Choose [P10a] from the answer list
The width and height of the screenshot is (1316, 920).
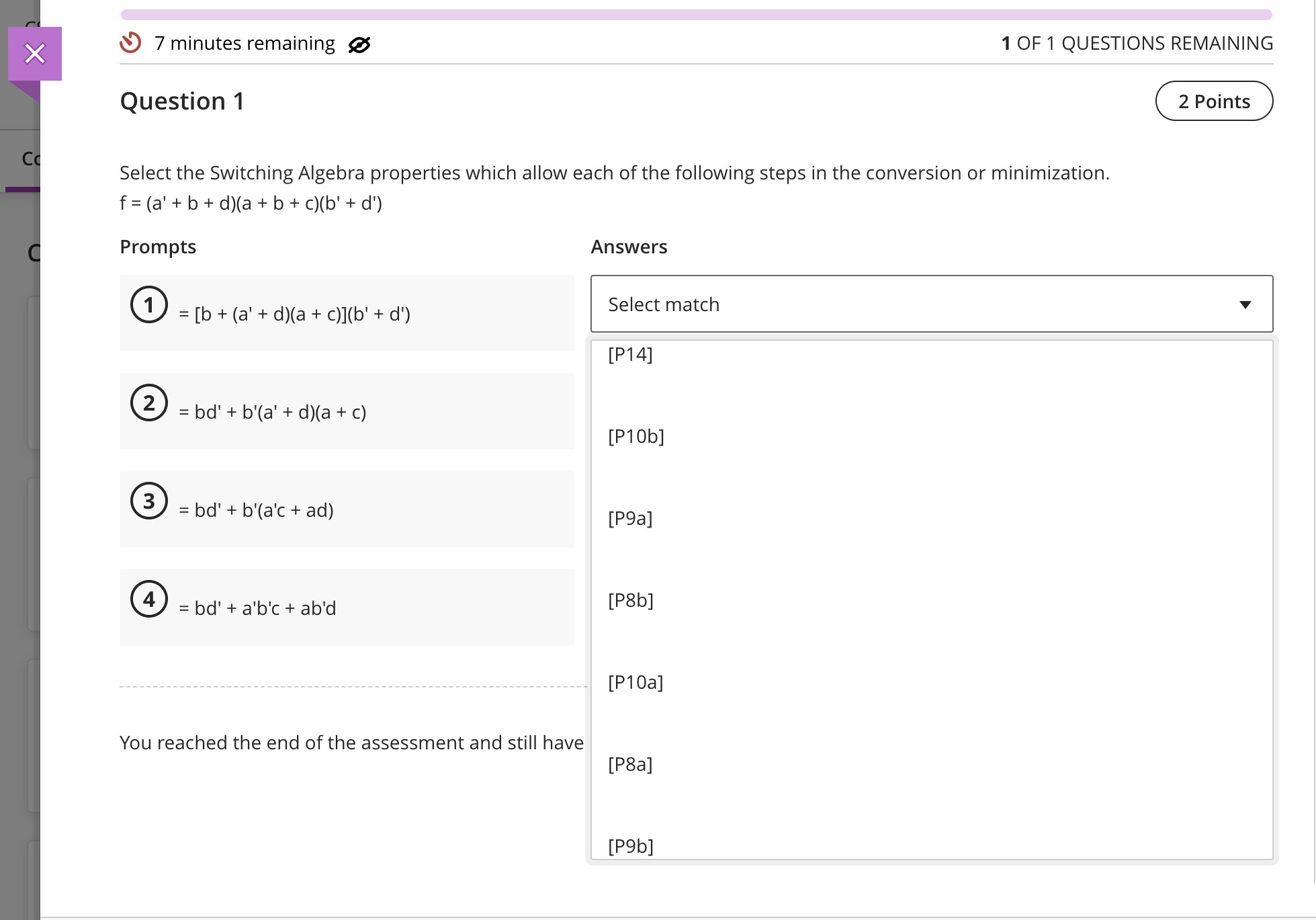pyautogui.click(x=635, y=681)
